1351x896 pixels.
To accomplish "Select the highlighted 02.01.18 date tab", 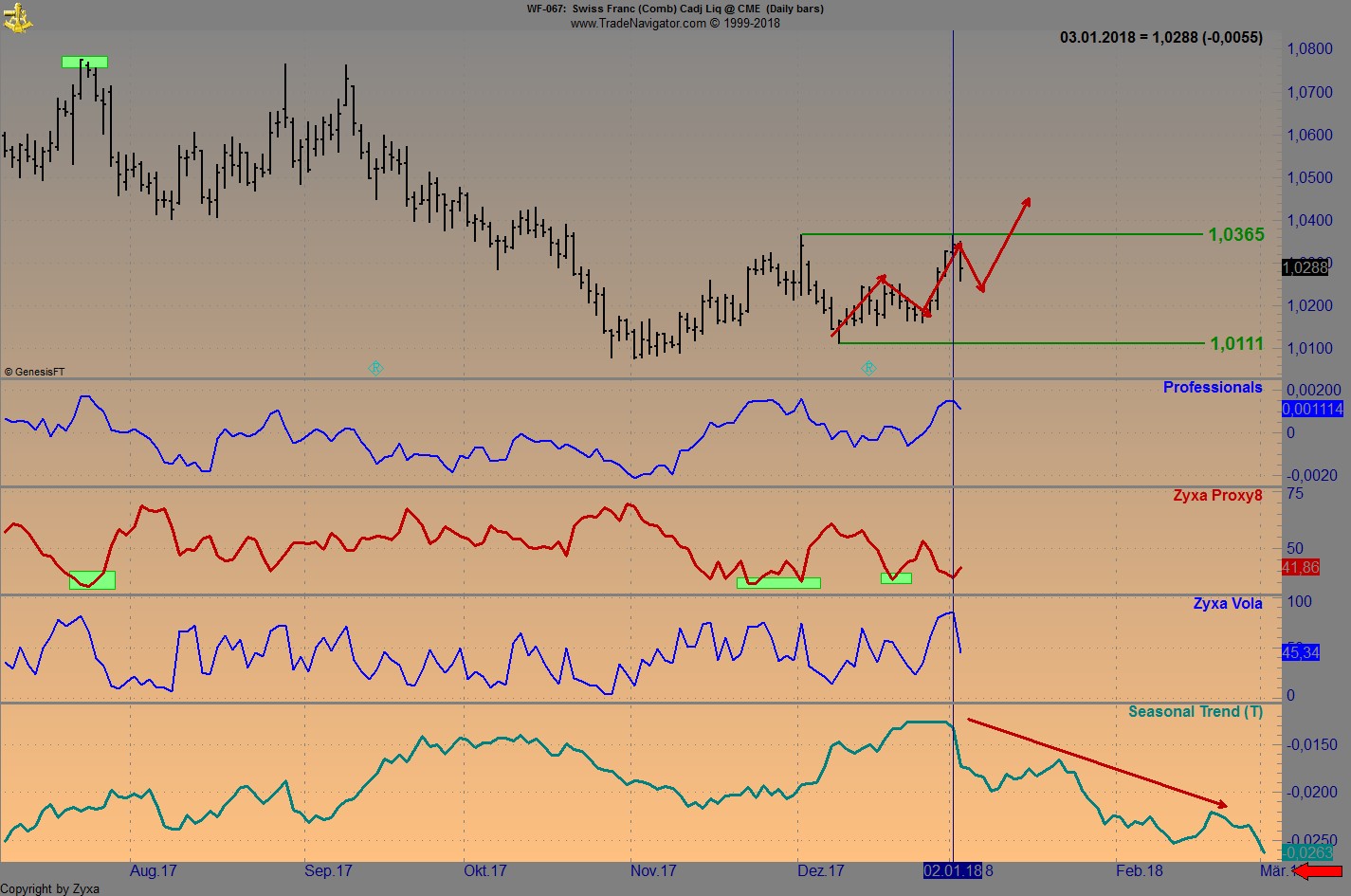I will 951,869.
